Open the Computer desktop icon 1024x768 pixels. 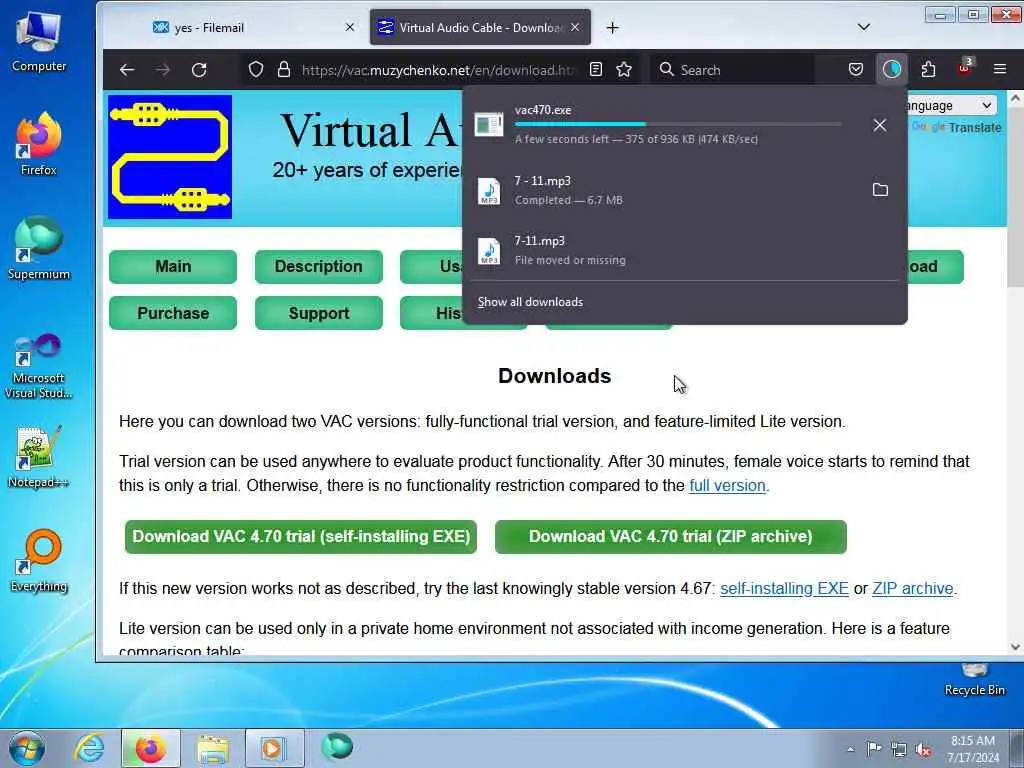point(39,42)
